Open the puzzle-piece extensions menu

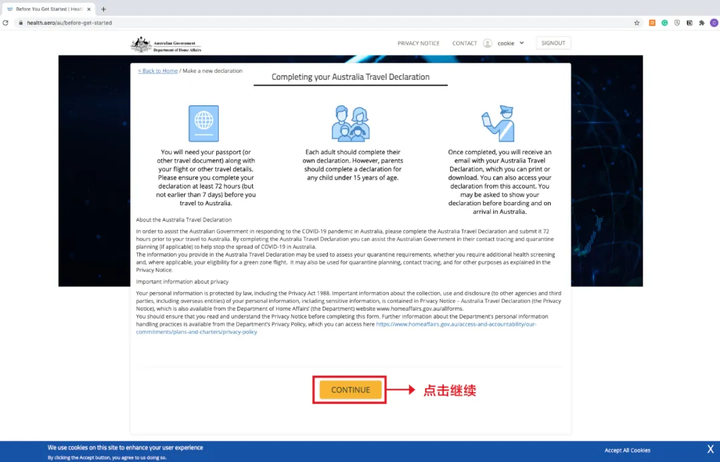(x=702, y=23)
